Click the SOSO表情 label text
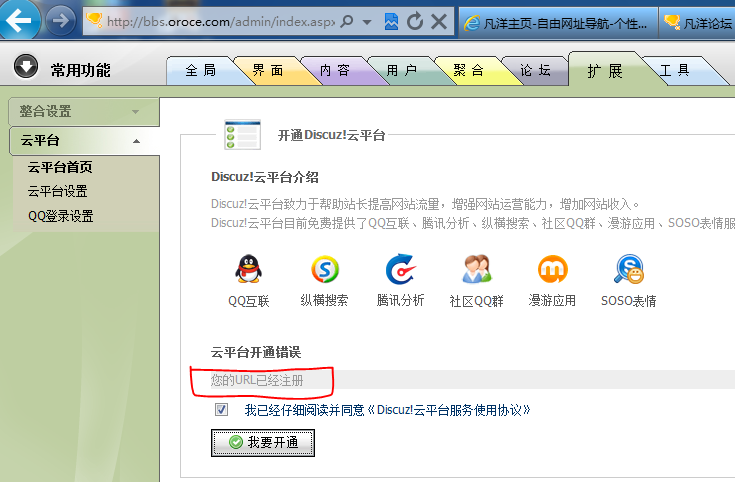The image size is (735, 482). [x=629, y=301]
